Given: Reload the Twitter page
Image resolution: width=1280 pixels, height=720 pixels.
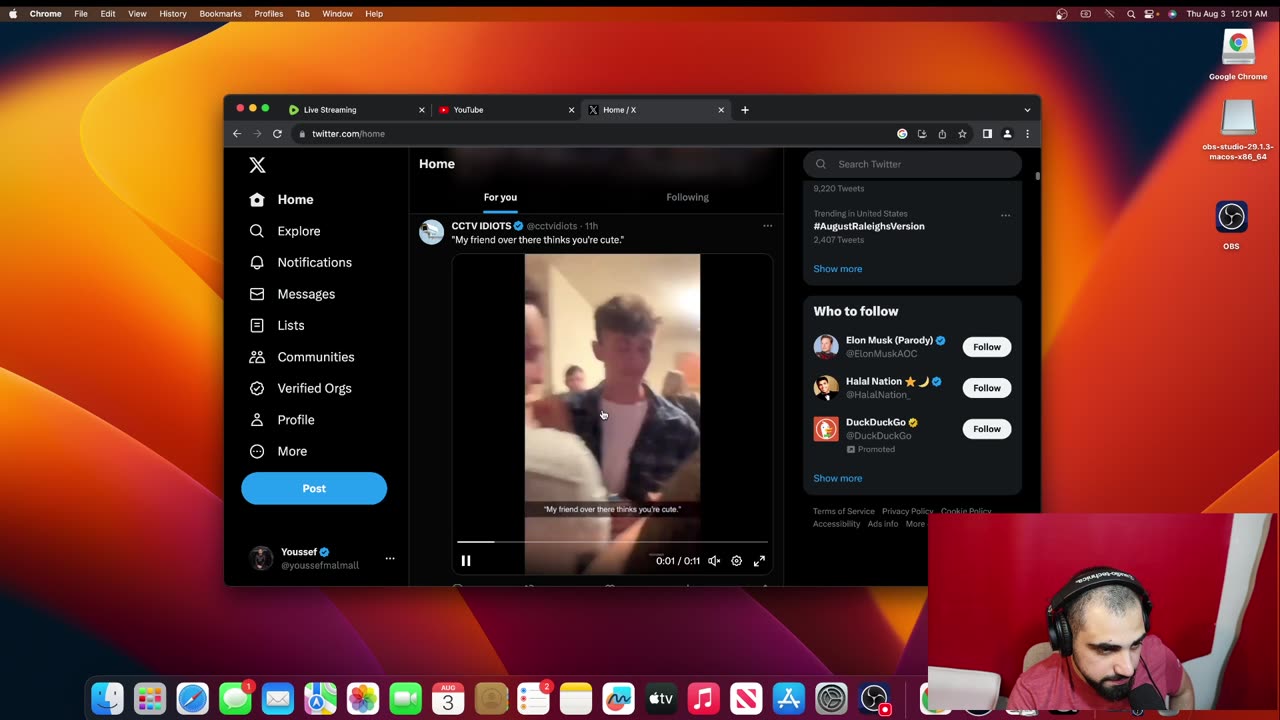Looking at the screenshot, I should (277, 134).
